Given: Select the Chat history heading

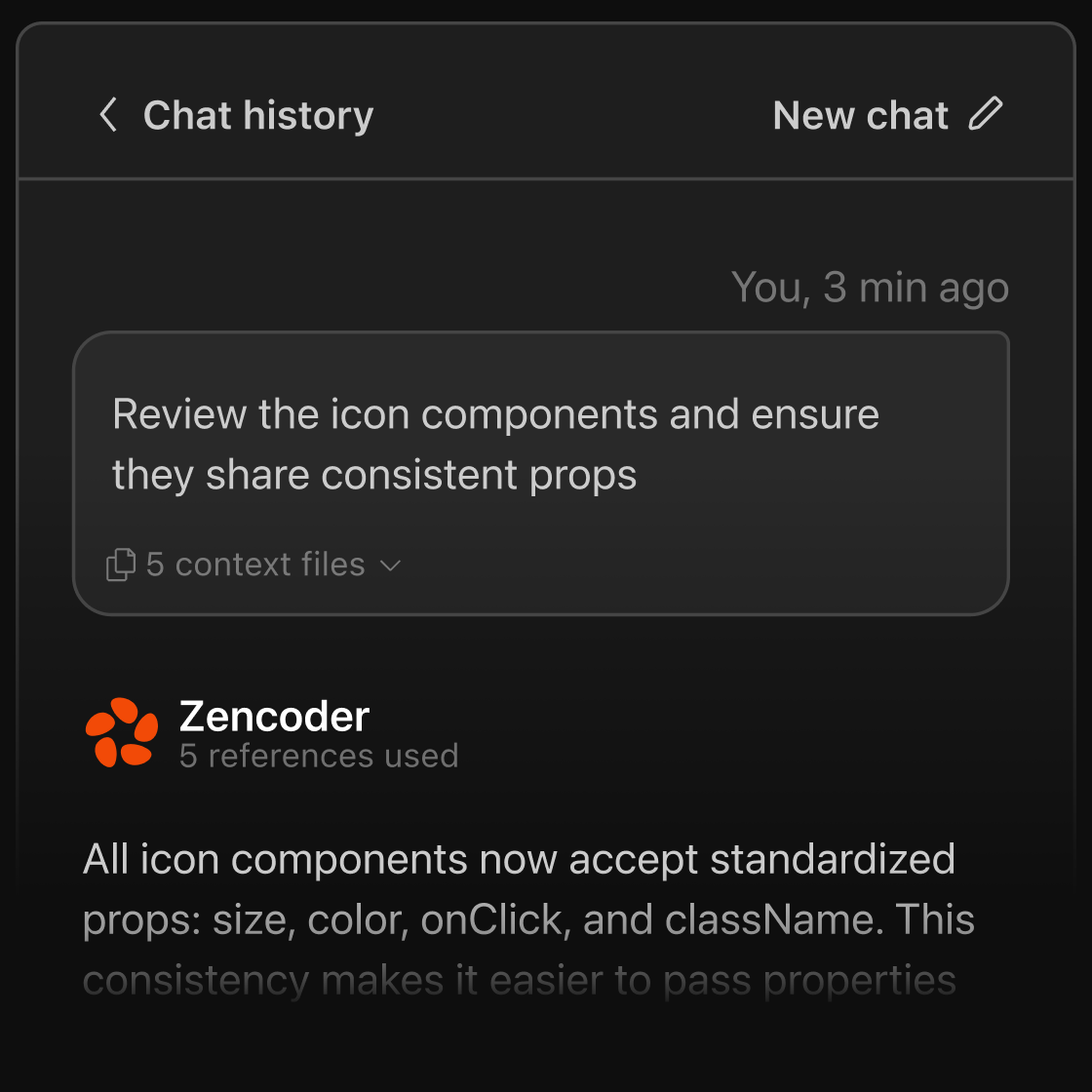Looking at the screenshot, I should tap(257, 114).
